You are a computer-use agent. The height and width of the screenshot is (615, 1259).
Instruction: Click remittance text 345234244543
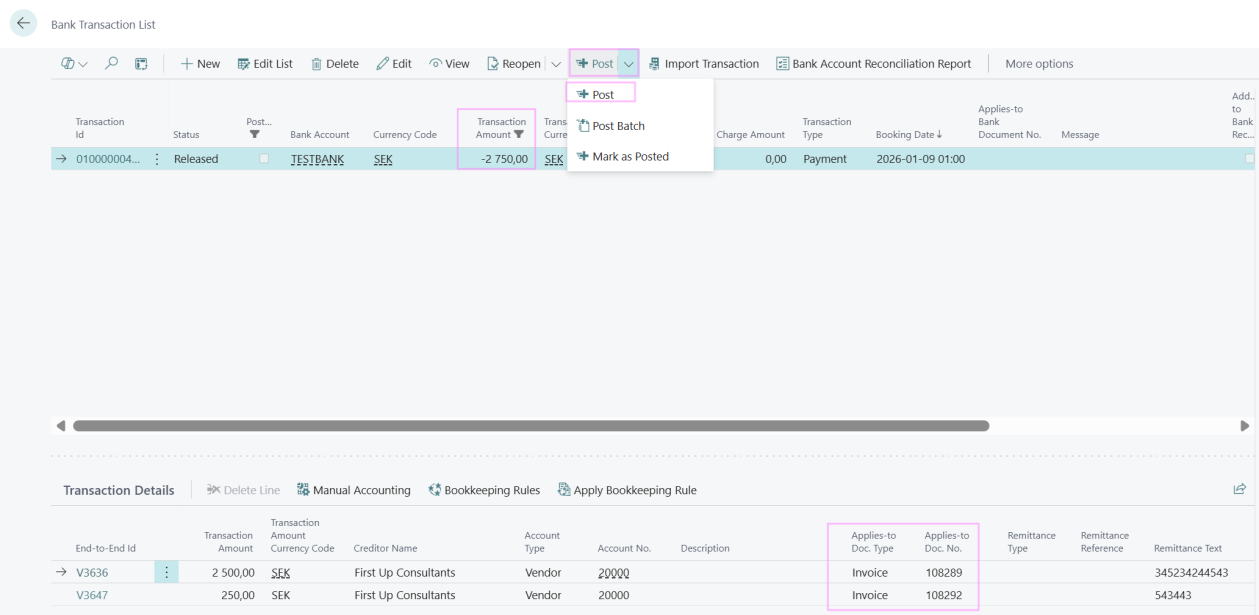[x=1191, y=573]
